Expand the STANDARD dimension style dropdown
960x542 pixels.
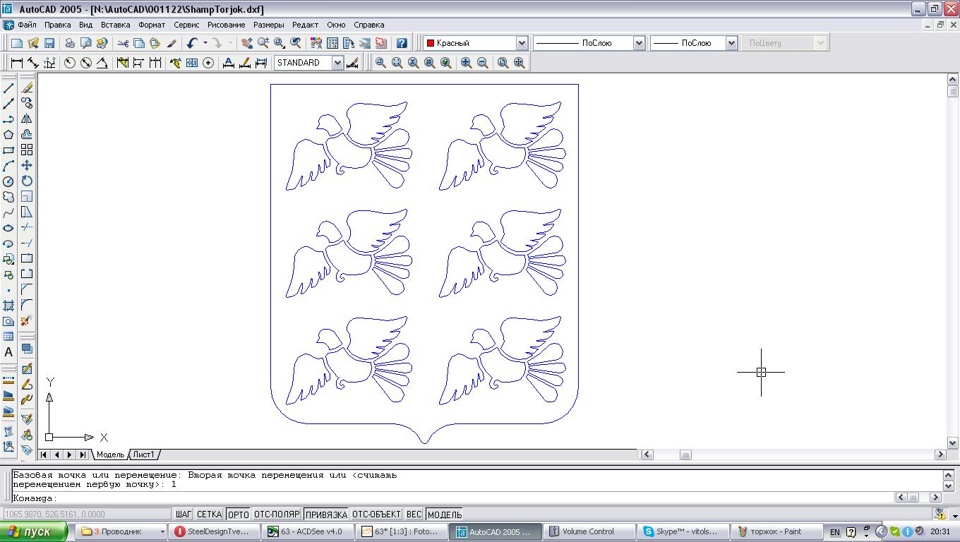coord(338,63)
